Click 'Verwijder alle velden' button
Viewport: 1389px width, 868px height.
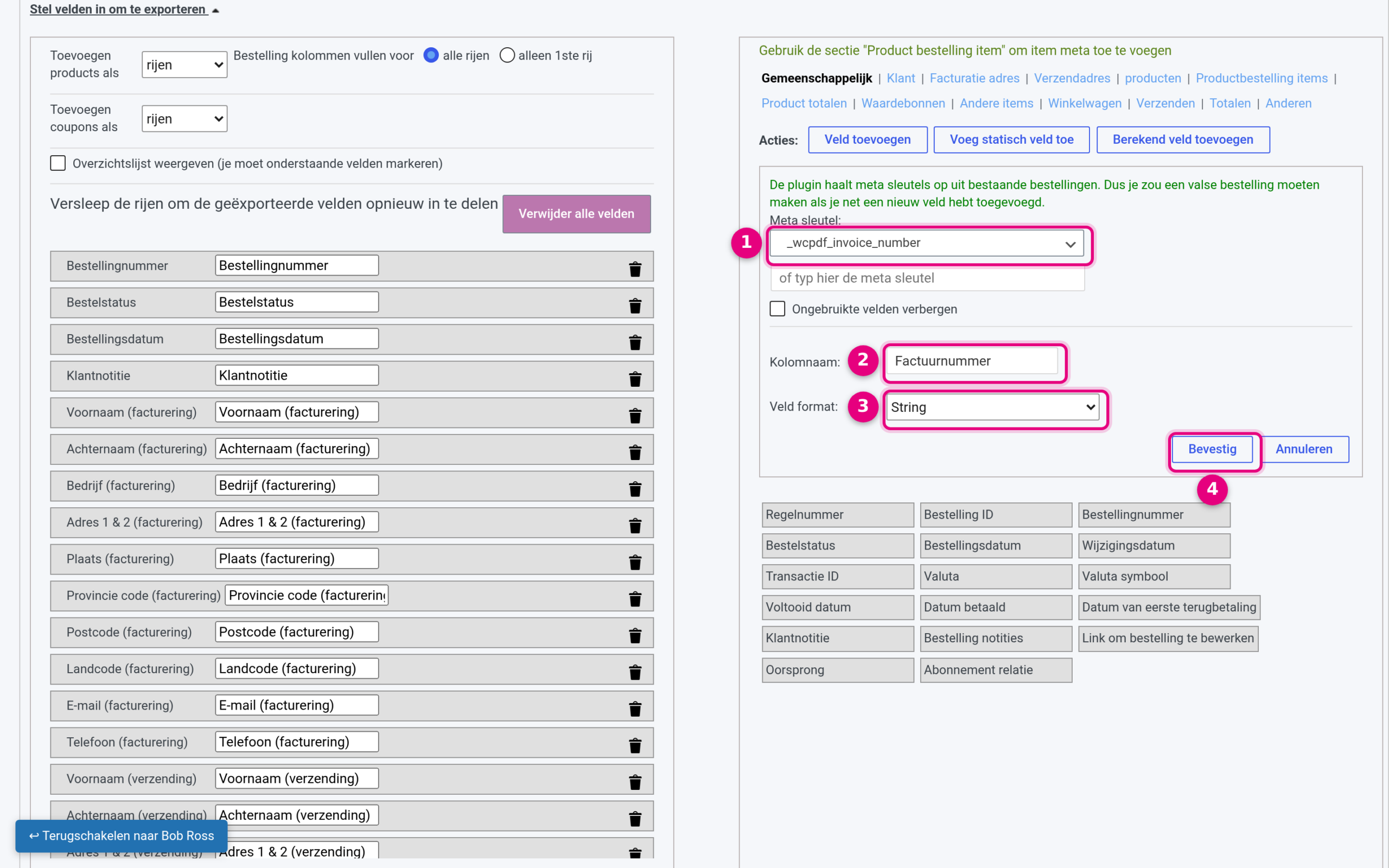[x=576, y=214]
